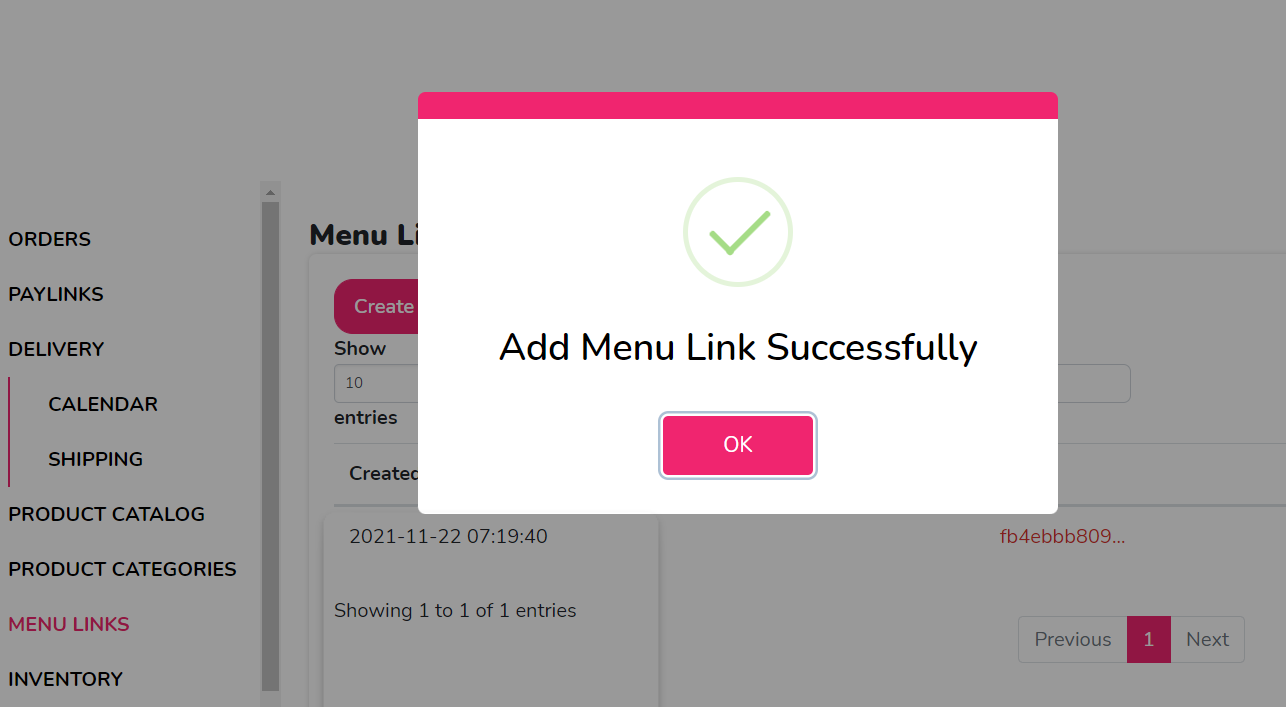
Task: Click the sidebar scrollbar up arrow
Action: (270, 191)
